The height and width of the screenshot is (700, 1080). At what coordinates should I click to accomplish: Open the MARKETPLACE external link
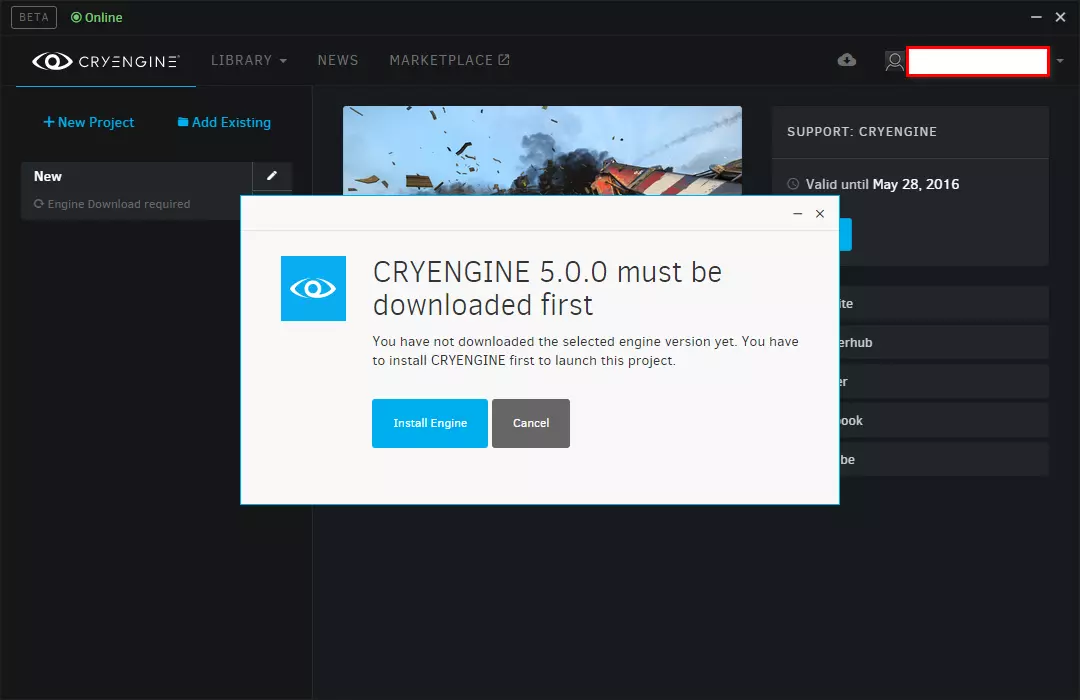click(449, 61)
